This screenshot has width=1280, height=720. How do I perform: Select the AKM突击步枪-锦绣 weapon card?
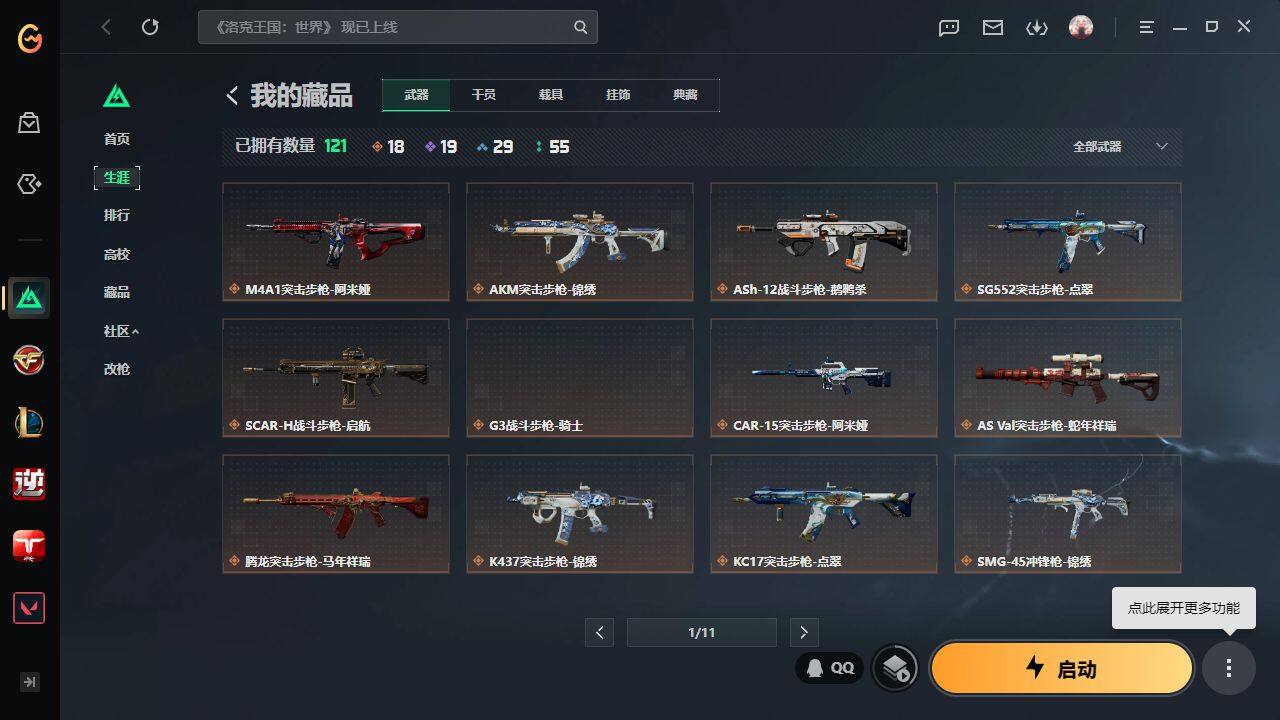(x=580, y=241)
